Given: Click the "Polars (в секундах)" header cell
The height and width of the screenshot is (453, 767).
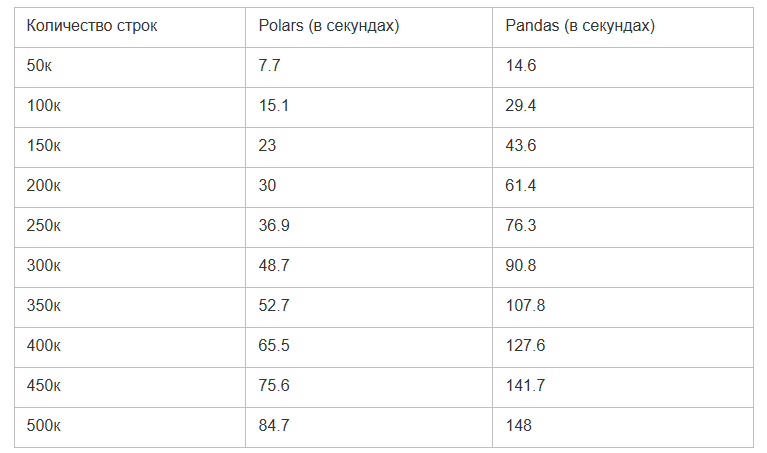Looking at the screenshot, I should 329,26.
